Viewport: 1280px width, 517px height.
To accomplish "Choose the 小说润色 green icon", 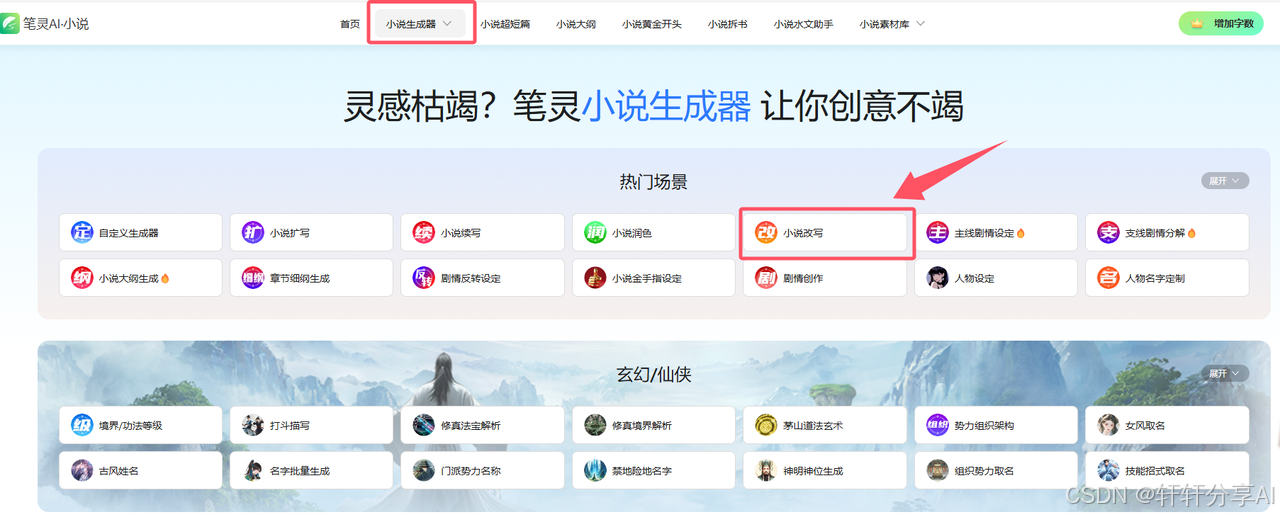I will tap(595, 232).
